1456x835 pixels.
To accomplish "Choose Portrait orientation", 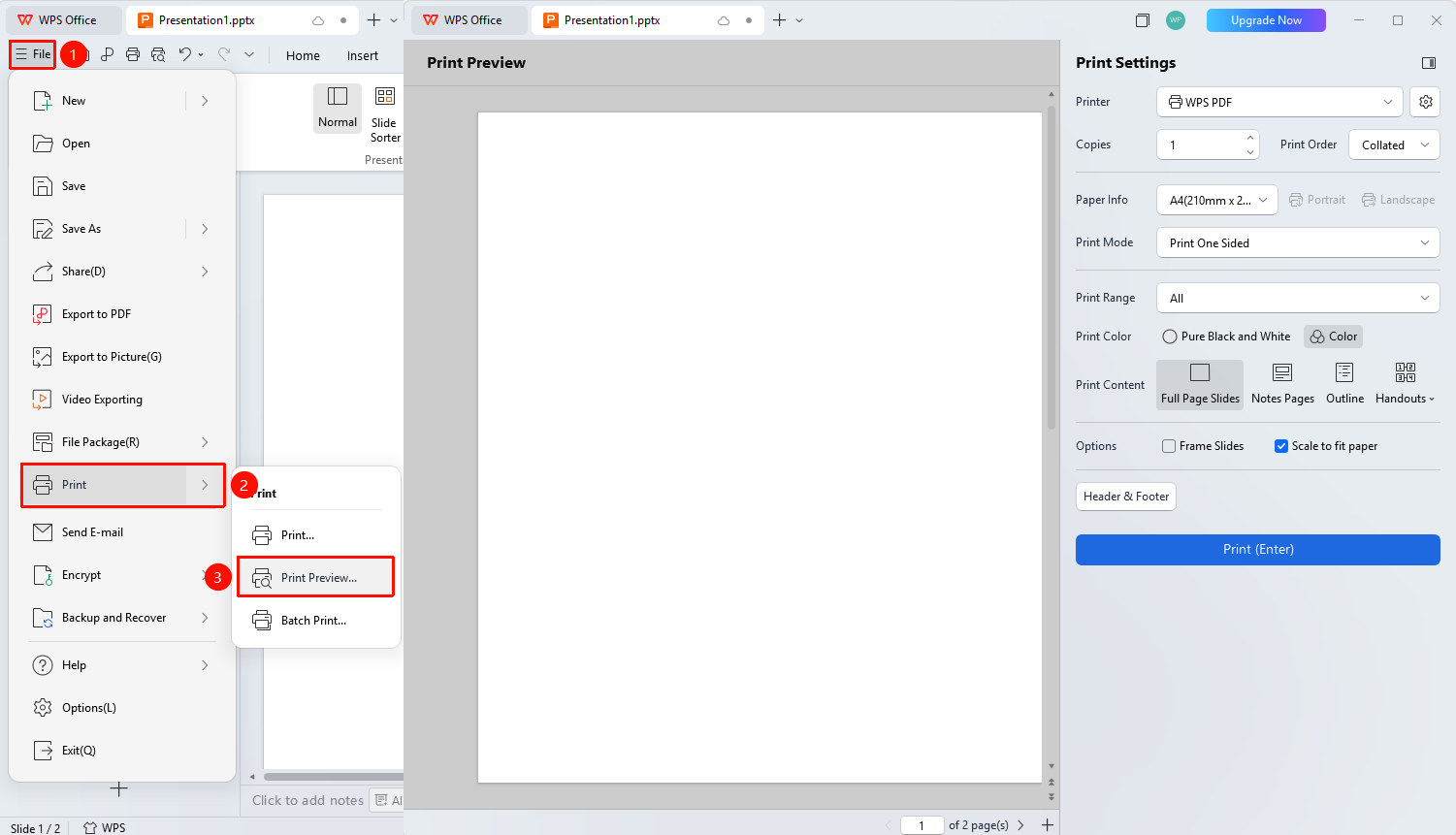I will (1317, 200).
